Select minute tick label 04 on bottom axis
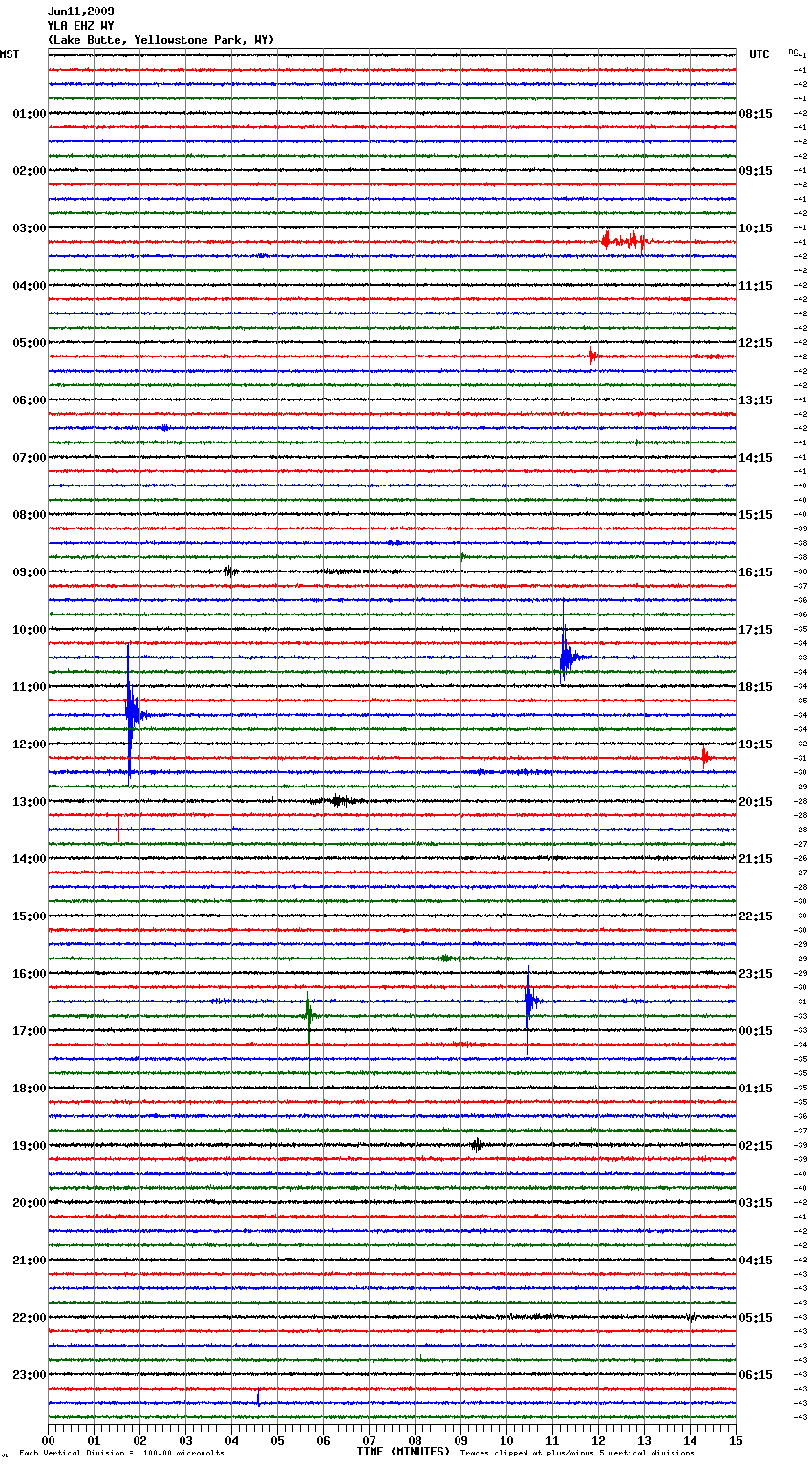 pos(231,1440)
